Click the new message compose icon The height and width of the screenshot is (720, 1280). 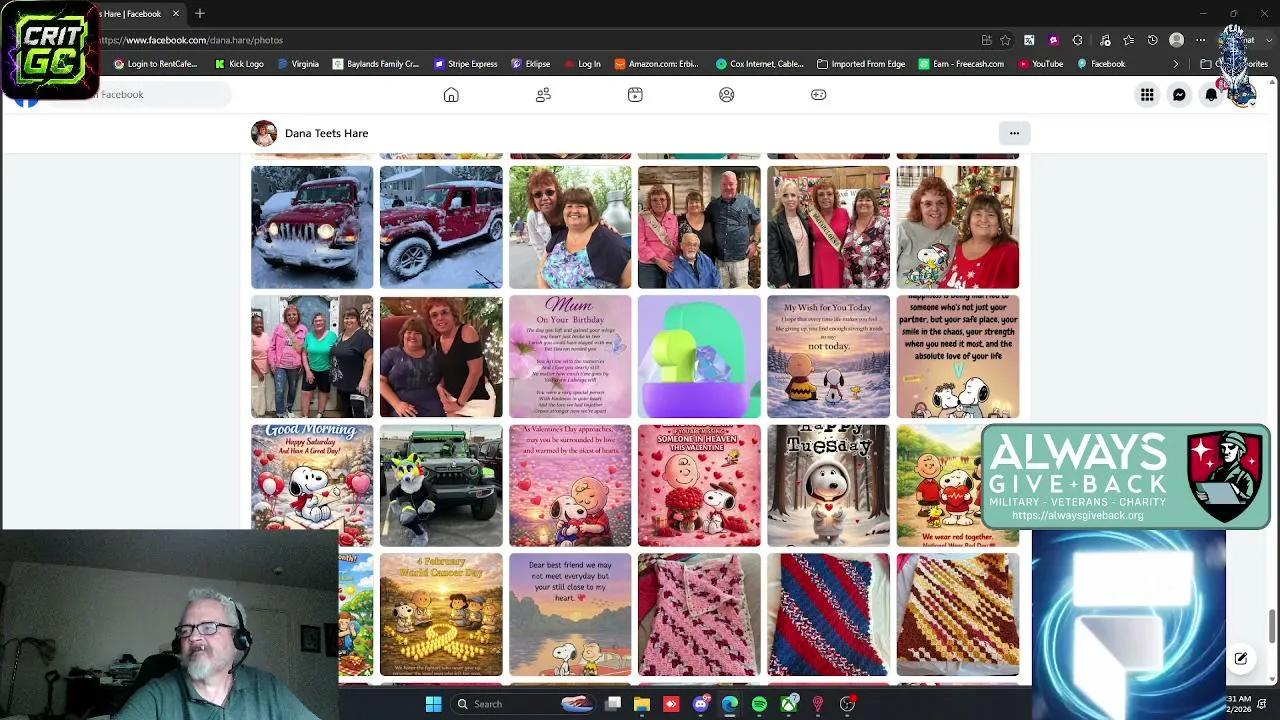(1241, 659)
